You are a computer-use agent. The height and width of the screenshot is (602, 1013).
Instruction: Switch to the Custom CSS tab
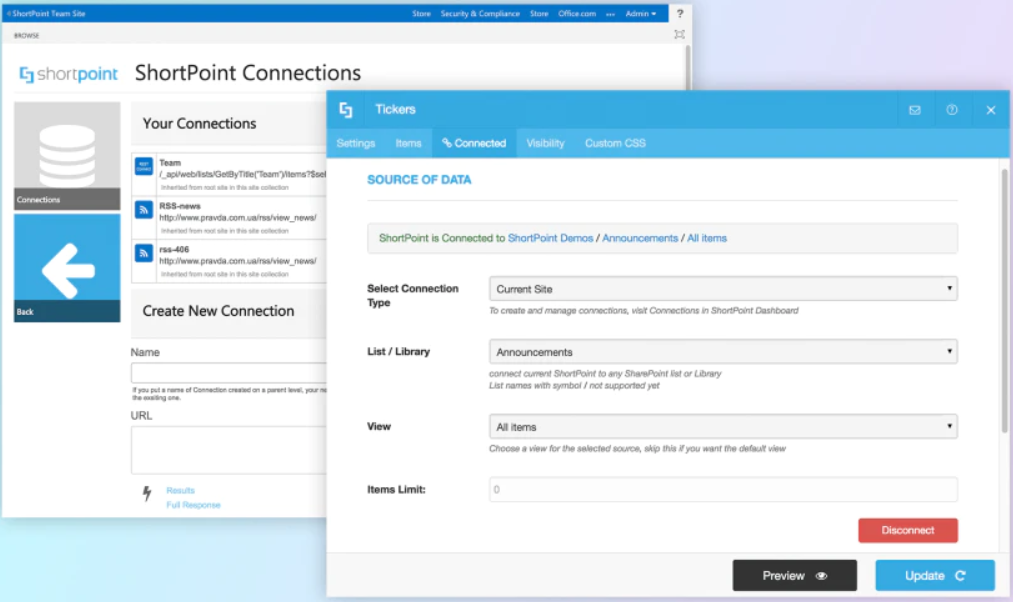(614, 143)
